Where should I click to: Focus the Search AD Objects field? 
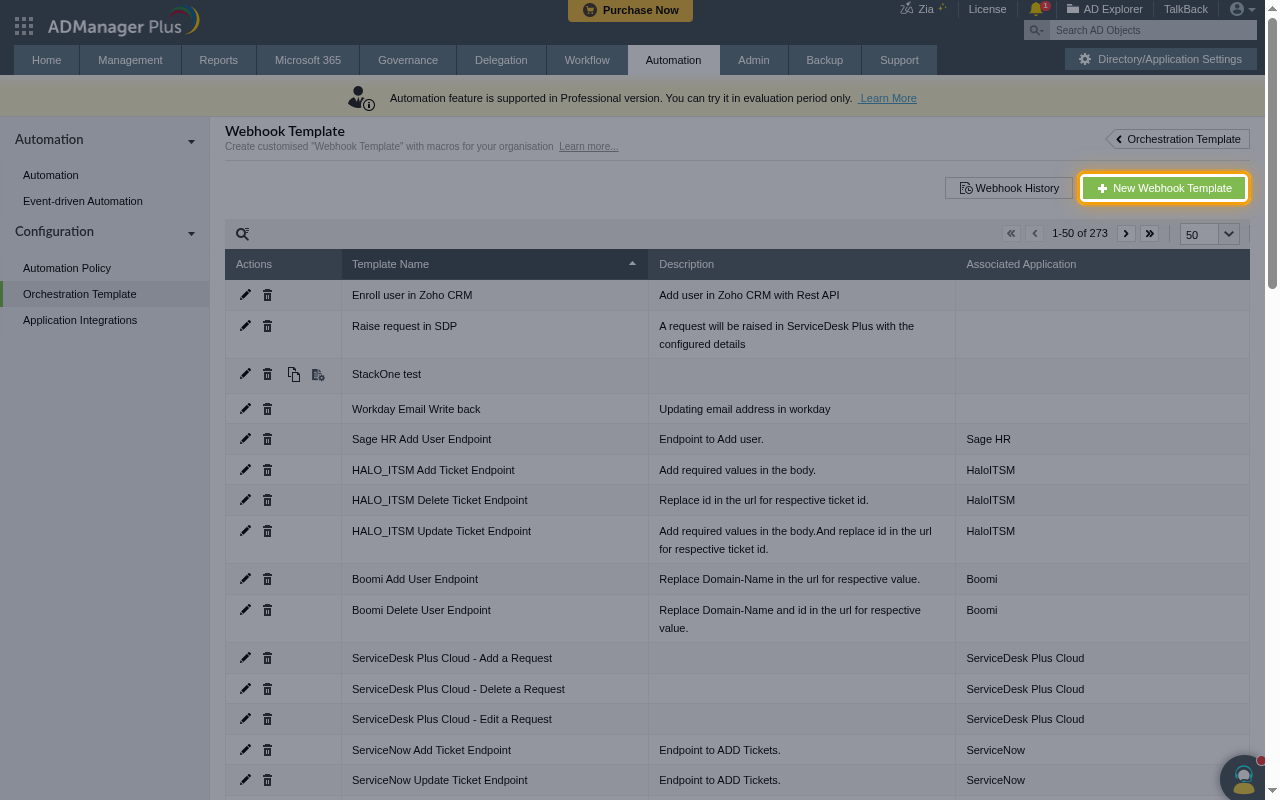coord(1154,30)
